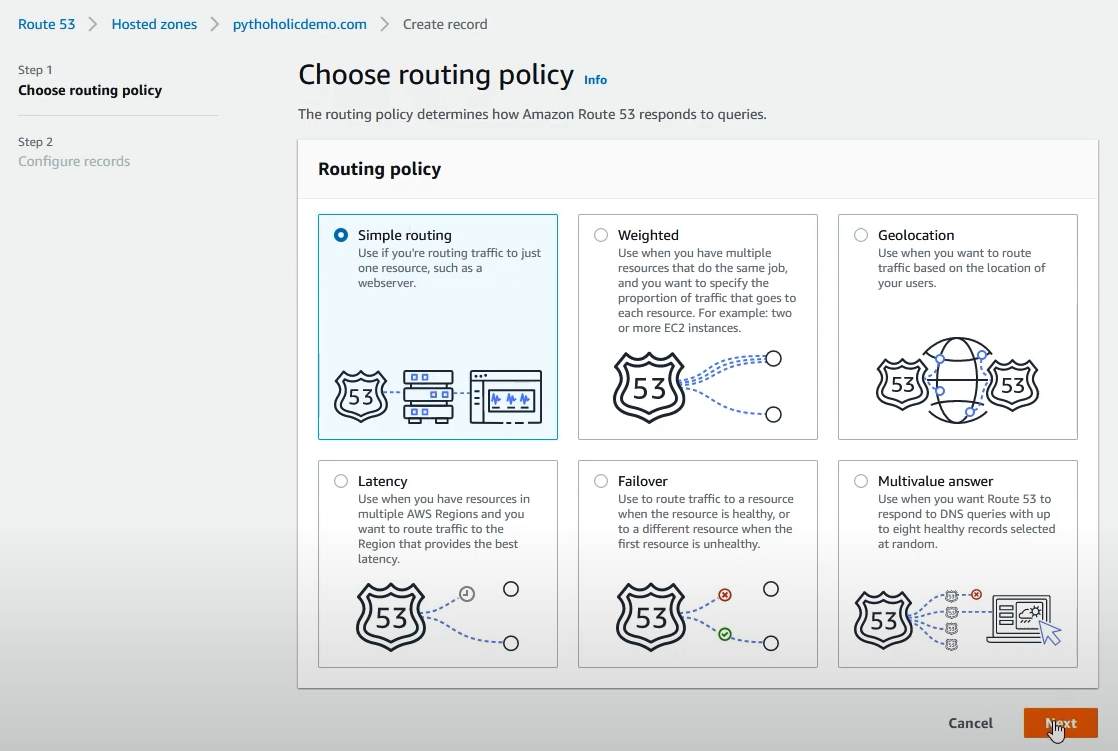Image resolution: width=1118 pixels, height=751 pixels.
Task: Select the Multivalue answer radio button
Action: tap(861, 481)
